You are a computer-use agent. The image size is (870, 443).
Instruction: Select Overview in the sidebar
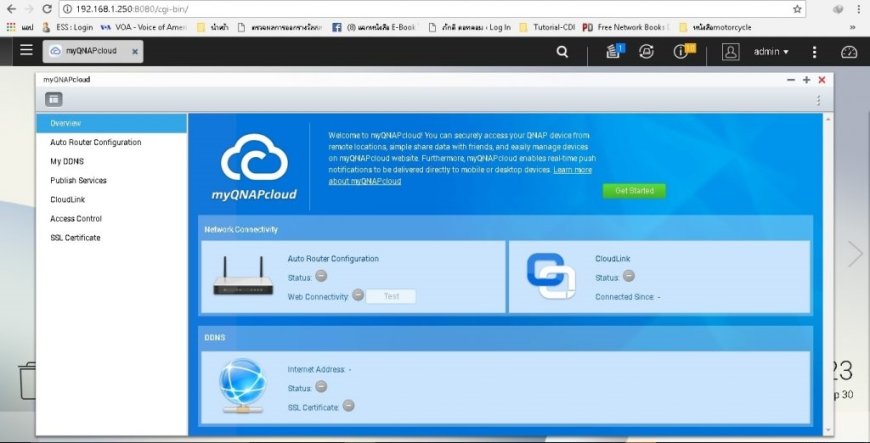pos(112,123)
